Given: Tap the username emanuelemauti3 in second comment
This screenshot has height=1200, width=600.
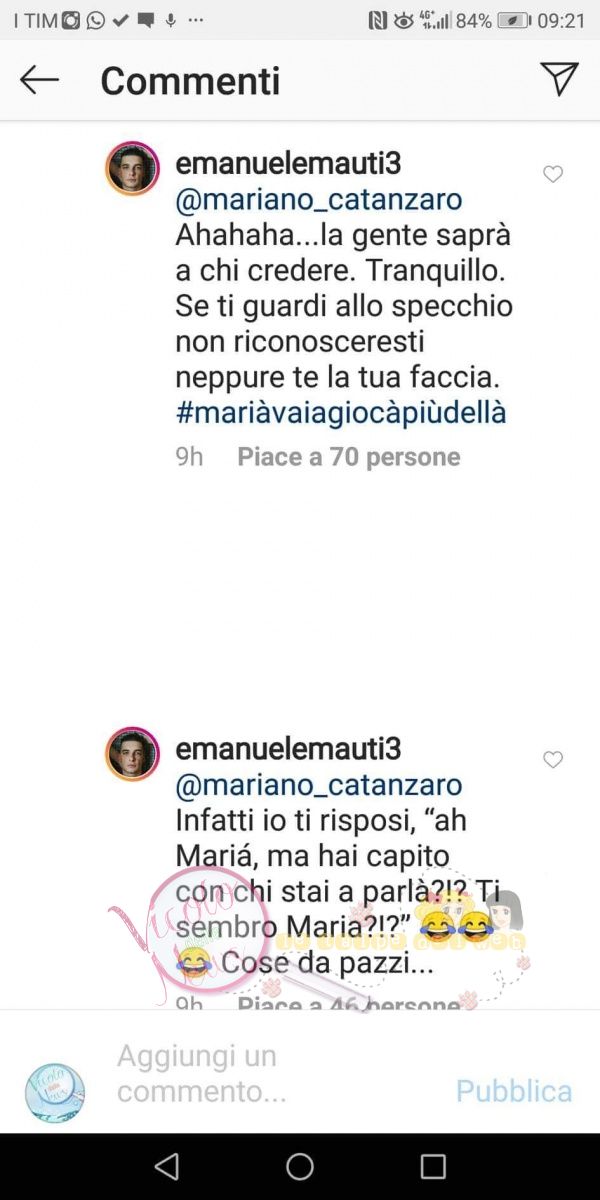Looking at the screenshot, I should (x=288, y=749).
